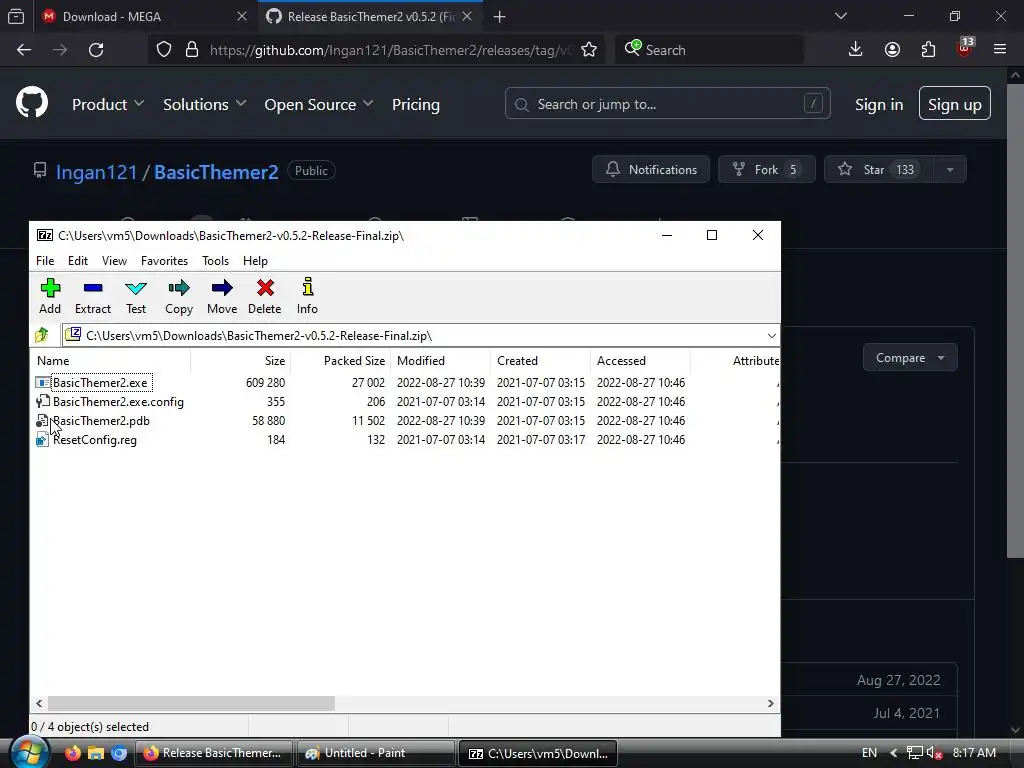Click the padlock site information icon
This screenshot has height=768, width=1024.
tap(191, 50)
